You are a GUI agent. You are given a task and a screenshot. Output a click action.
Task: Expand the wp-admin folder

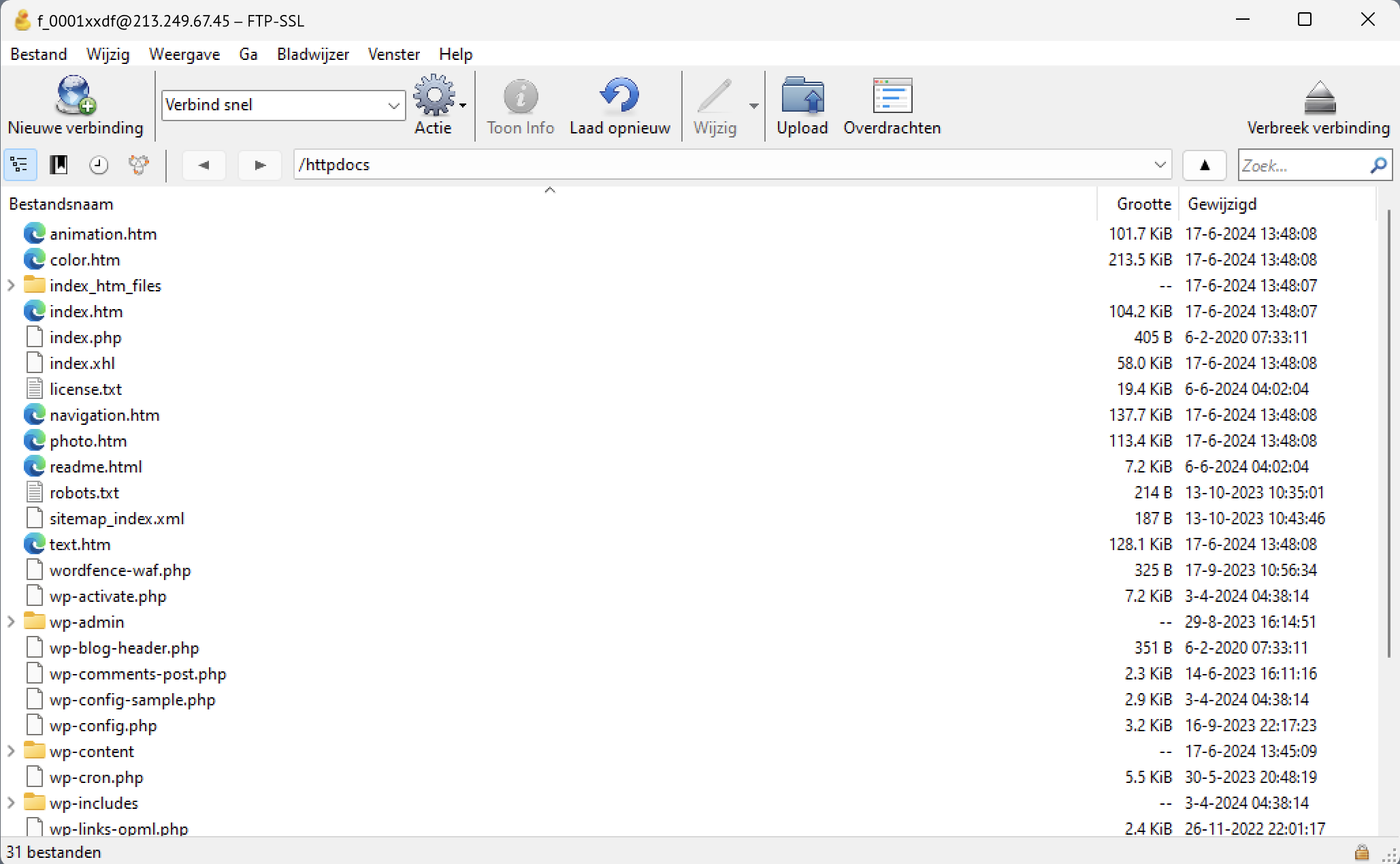(x=11, y=622)
